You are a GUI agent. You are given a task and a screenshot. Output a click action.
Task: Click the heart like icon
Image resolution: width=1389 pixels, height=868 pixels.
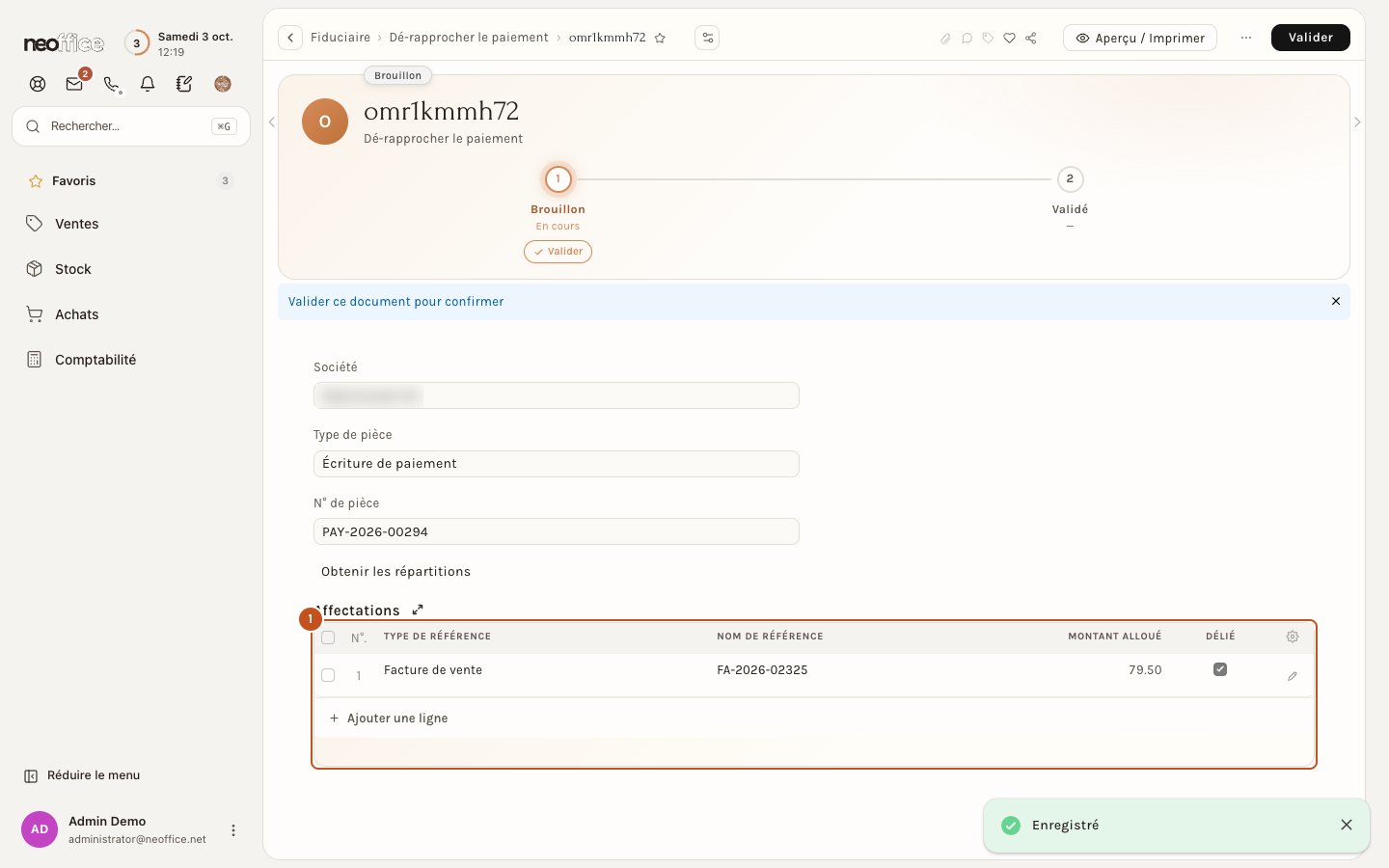[x=1009, y=39]
